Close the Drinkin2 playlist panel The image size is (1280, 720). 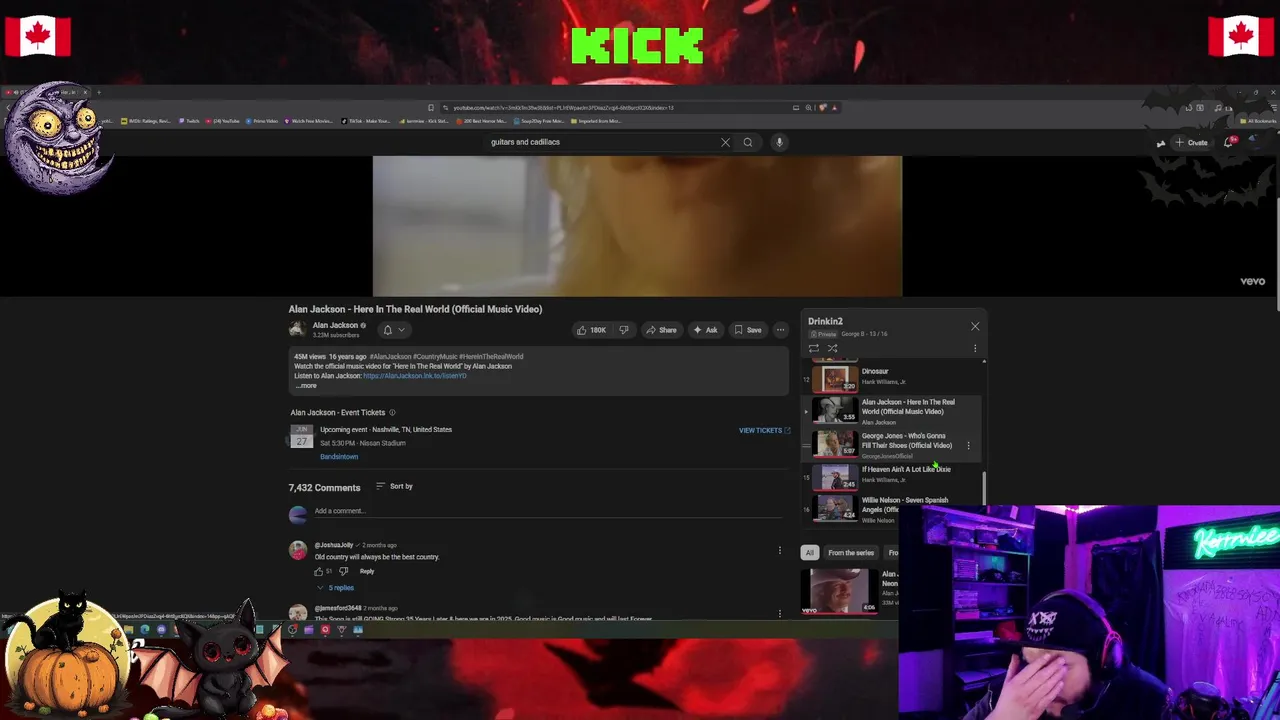tap(975, 326)
